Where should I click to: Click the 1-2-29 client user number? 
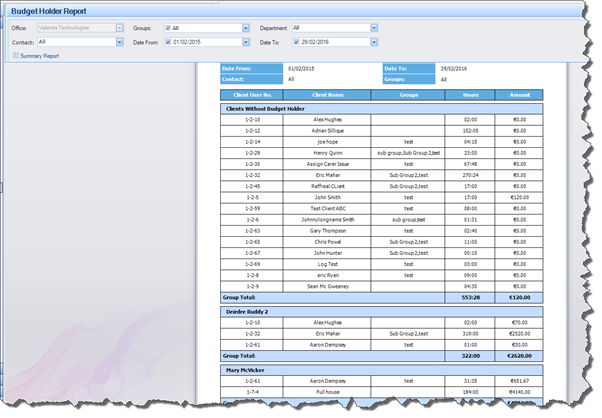pos(252,153)
